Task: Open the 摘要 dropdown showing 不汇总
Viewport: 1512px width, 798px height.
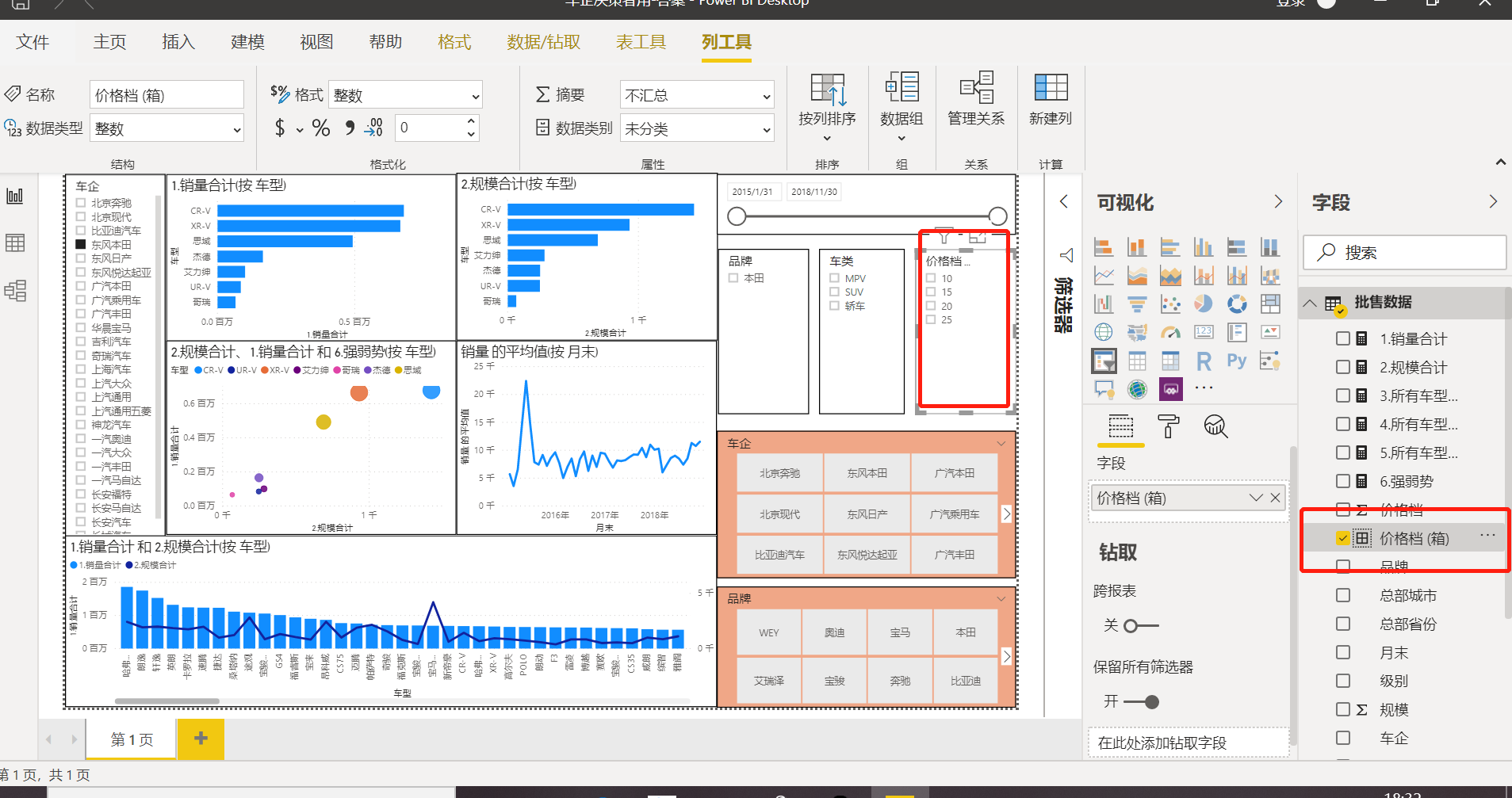Action: point(696,95)
